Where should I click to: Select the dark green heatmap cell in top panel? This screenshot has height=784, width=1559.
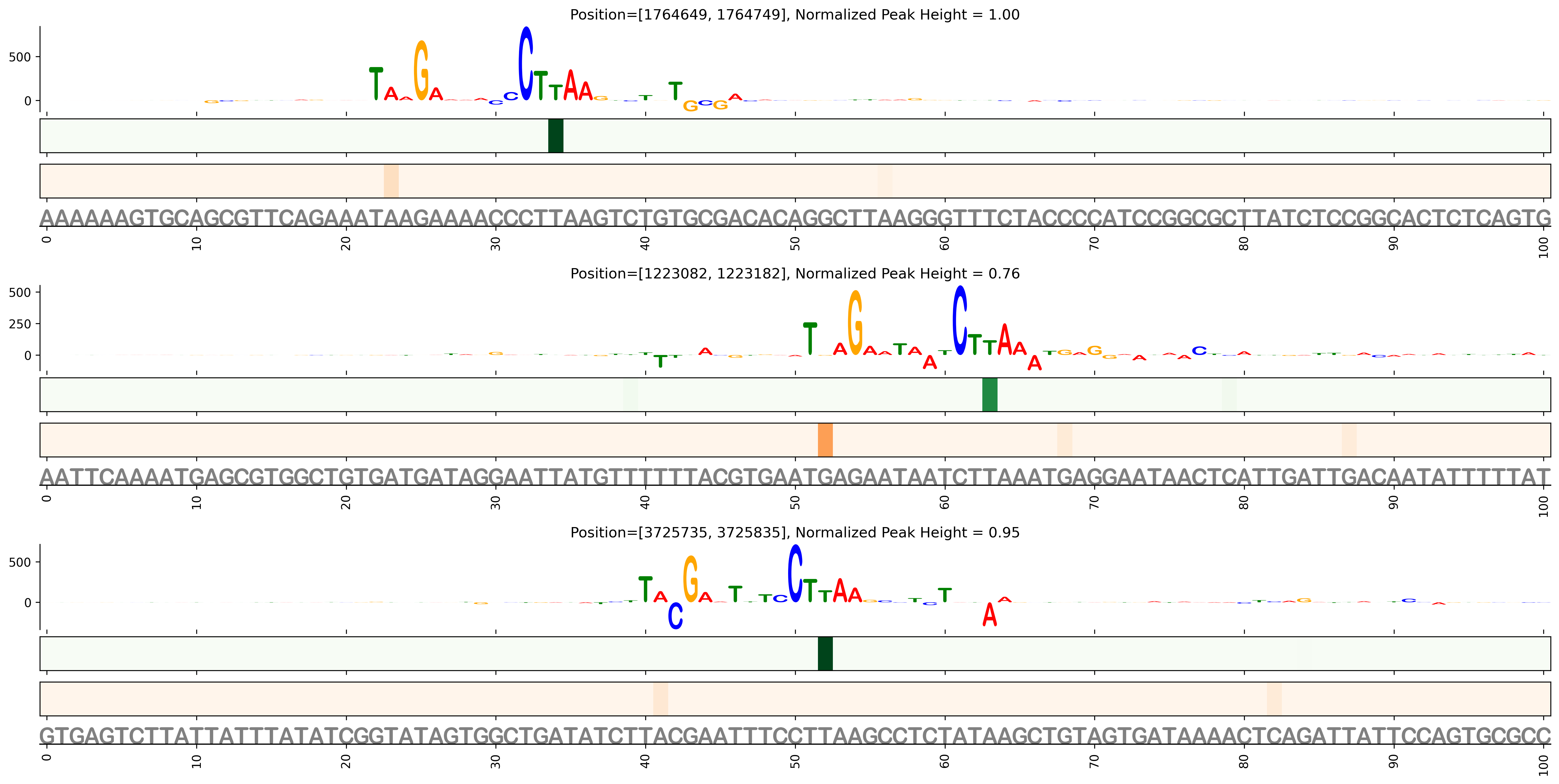click(555, 136)
